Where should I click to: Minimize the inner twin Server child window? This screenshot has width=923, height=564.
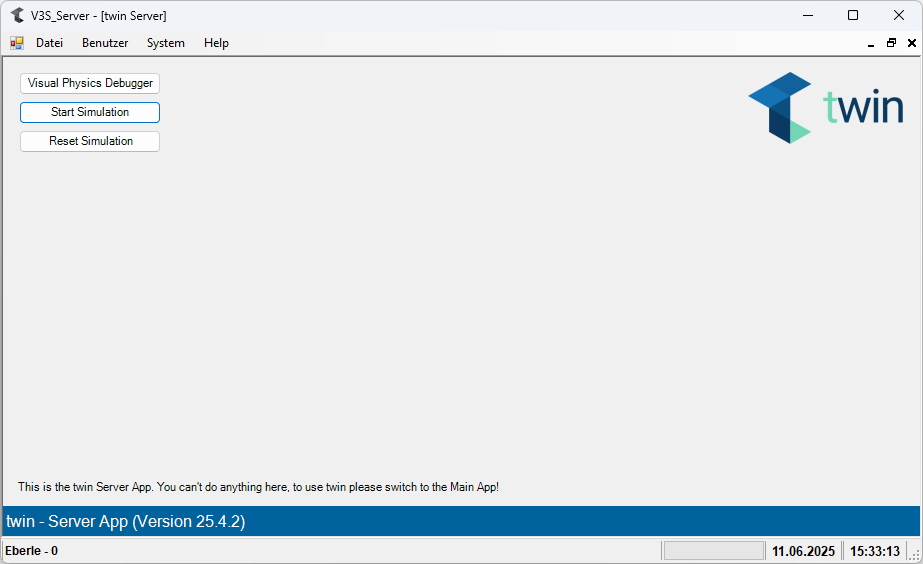(x=871, y=43)
